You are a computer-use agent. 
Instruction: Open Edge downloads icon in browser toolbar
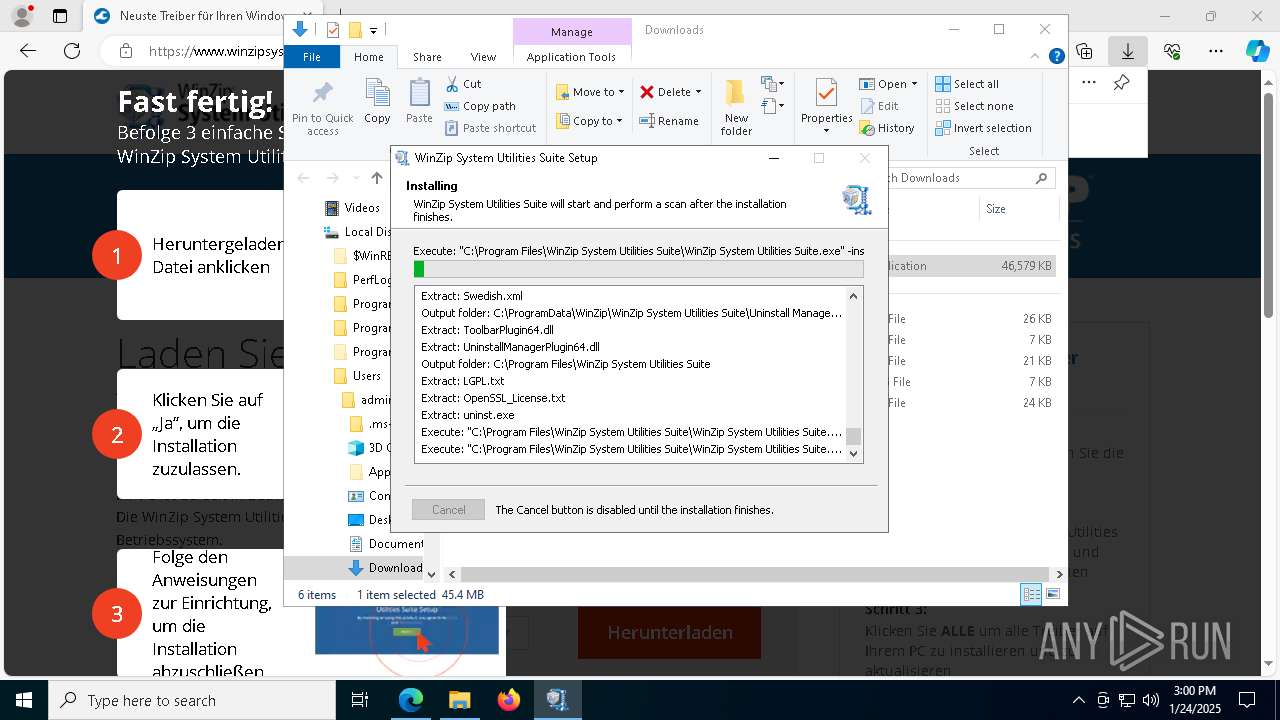[x=1128, y=51]
